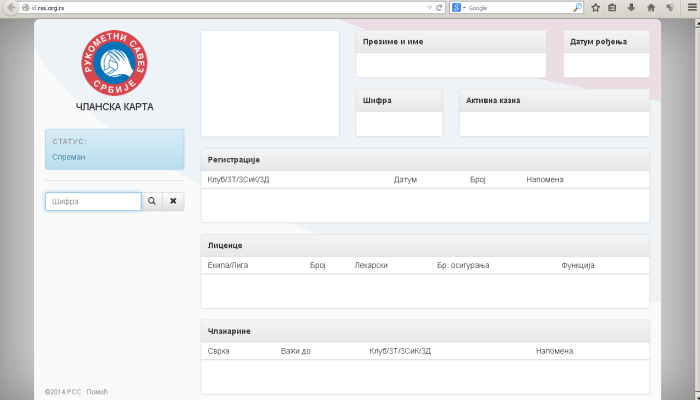Expand the Google search engine dropdown

pyautogui.click(x=458, y=7)
